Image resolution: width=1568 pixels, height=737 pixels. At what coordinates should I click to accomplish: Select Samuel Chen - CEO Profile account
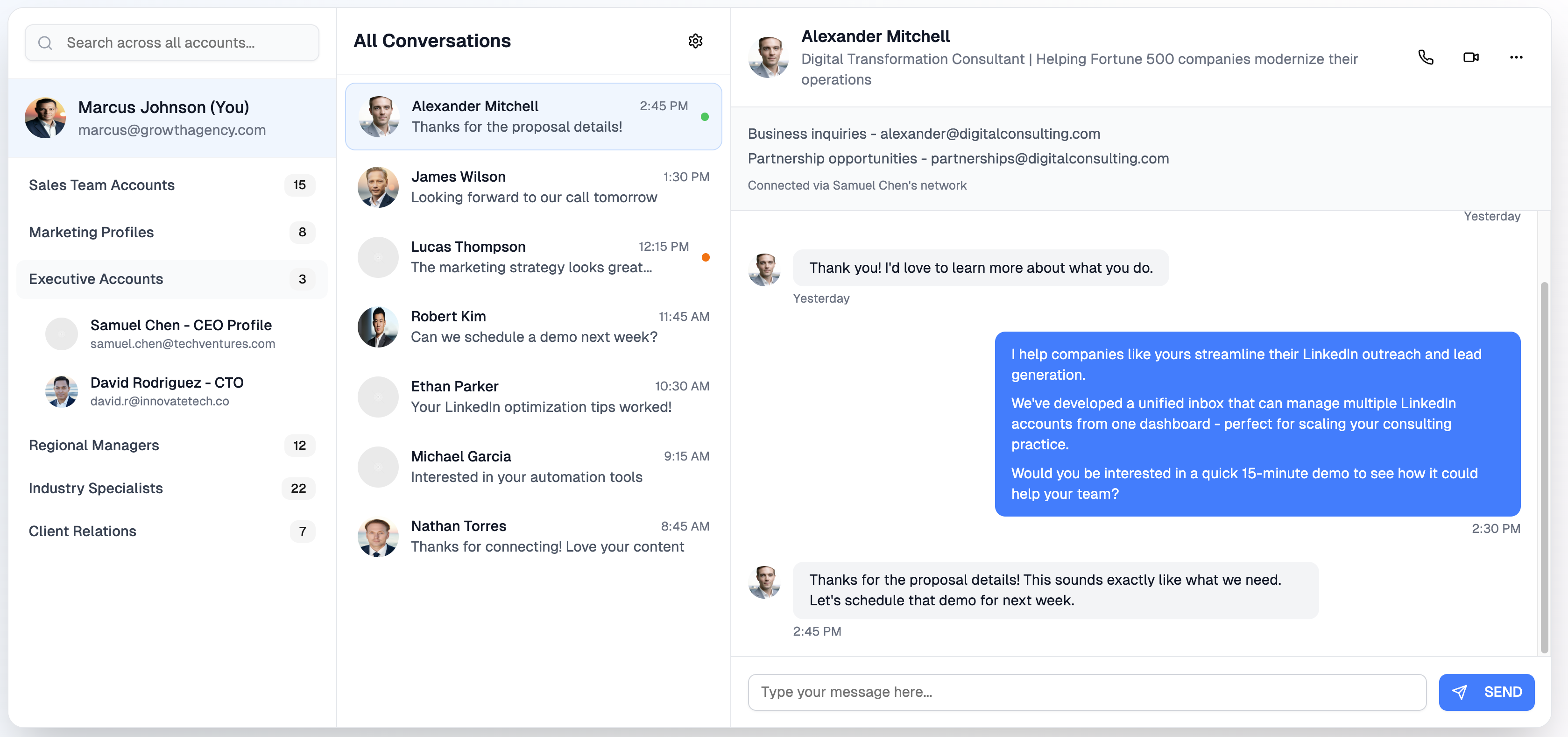(x=180, y=333)
